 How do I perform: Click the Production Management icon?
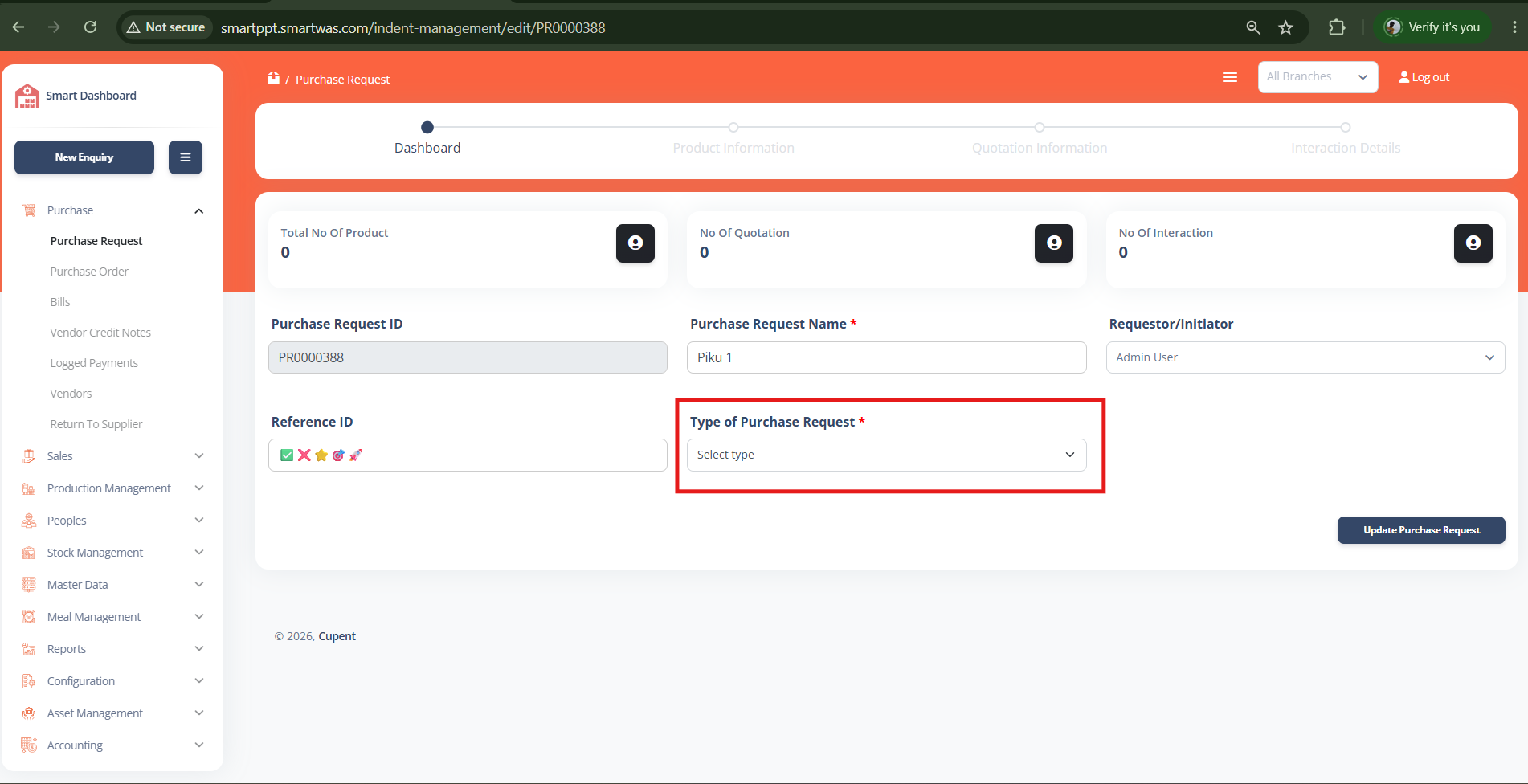29,488
